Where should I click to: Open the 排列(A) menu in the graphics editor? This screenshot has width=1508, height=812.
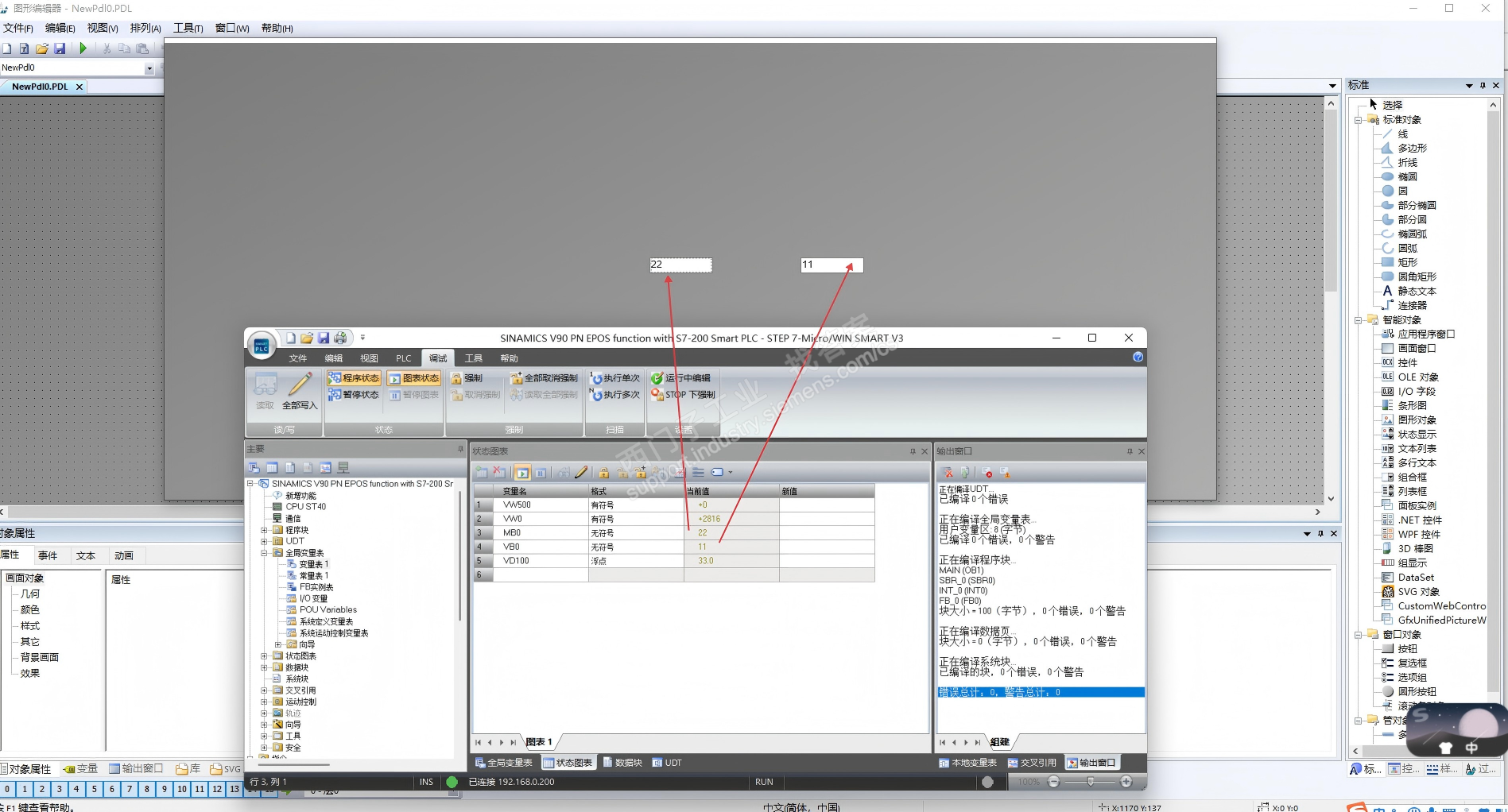click(x=145, y=28)
